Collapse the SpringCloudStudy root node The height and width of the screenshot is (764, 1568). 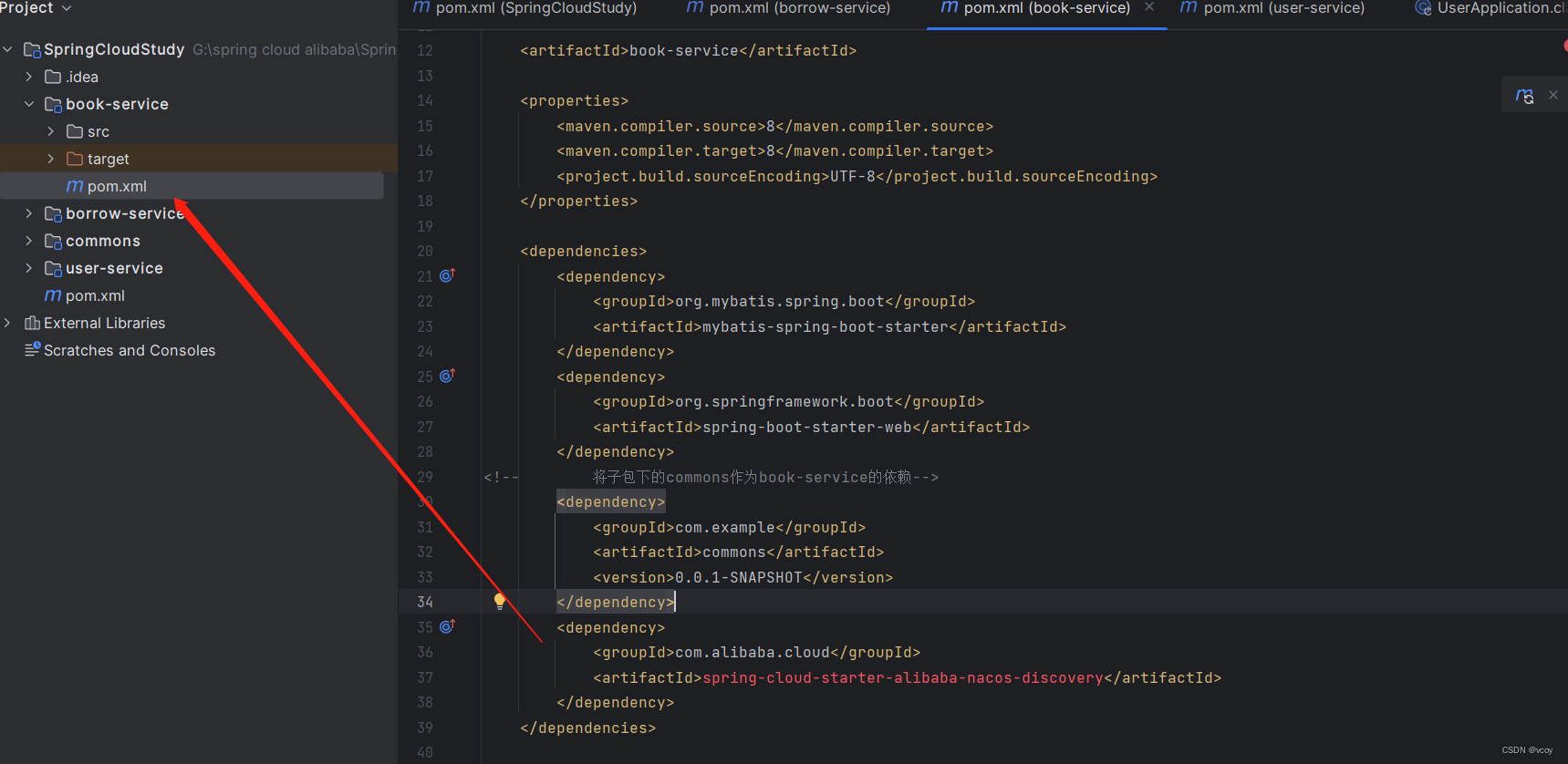(8, 49)
